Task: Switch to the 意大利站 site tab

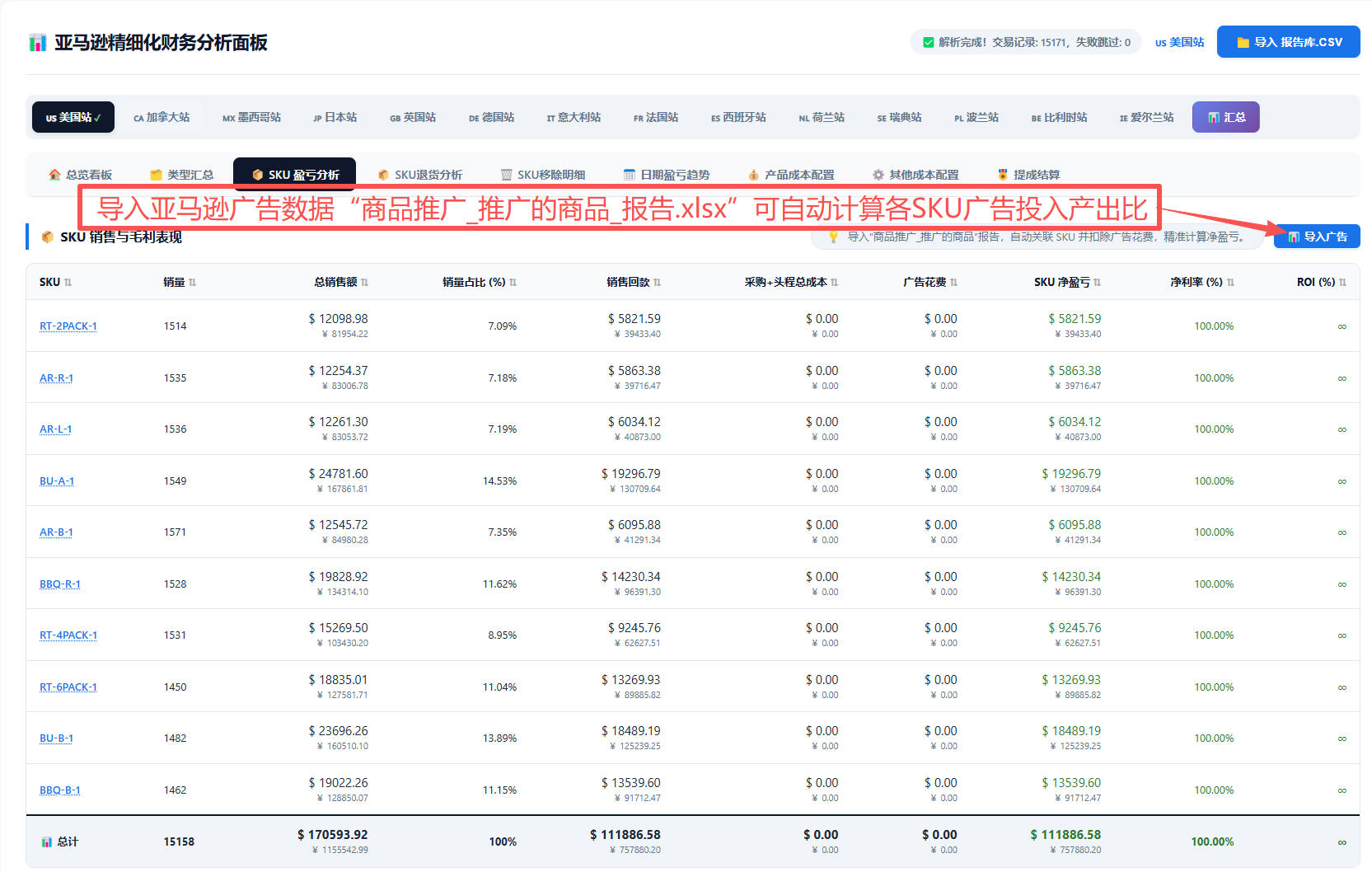Action: [x=574, y=117]
